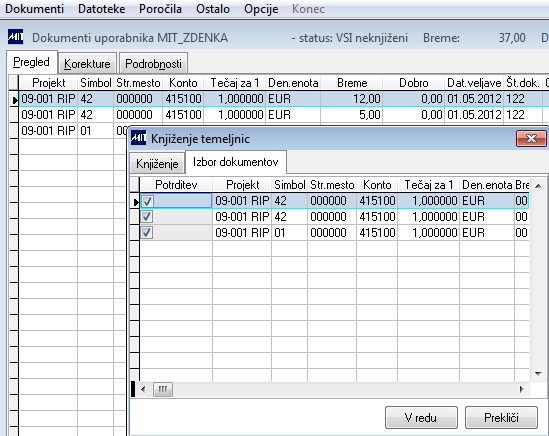The height and width of the screenshot is (436, 549).
Task: Open the Opcije menu
Action: 261,9
